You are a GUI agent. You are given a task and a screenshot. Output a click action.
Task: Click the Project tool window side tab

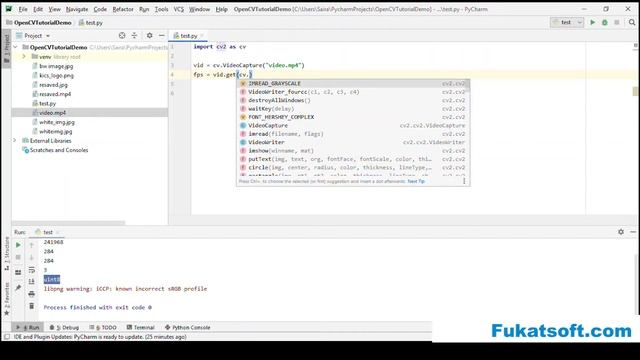point(7,48)
